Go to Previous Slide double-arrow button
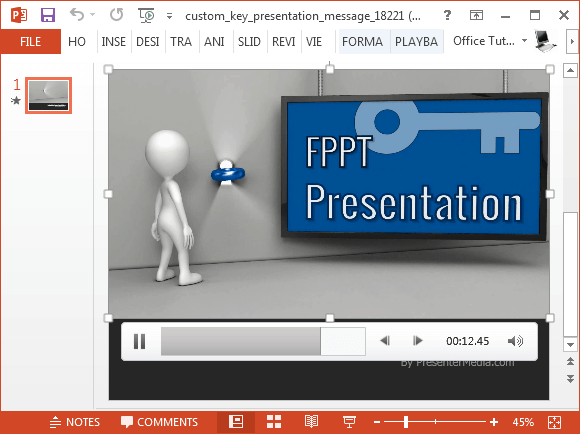Screen dimensions: 580x434 pyautogui.click(x=570, y=361)
